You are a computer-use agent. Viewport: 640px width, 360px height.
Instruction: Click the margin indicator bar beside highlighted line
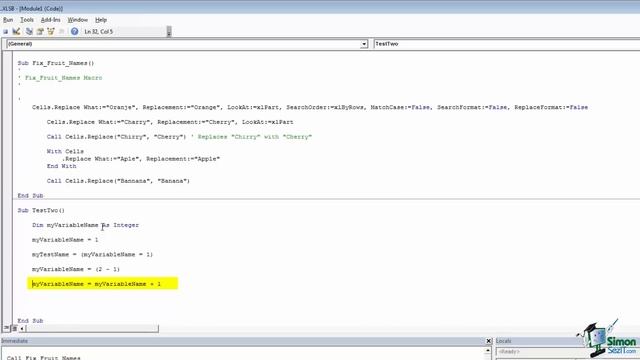pos(7,284)
